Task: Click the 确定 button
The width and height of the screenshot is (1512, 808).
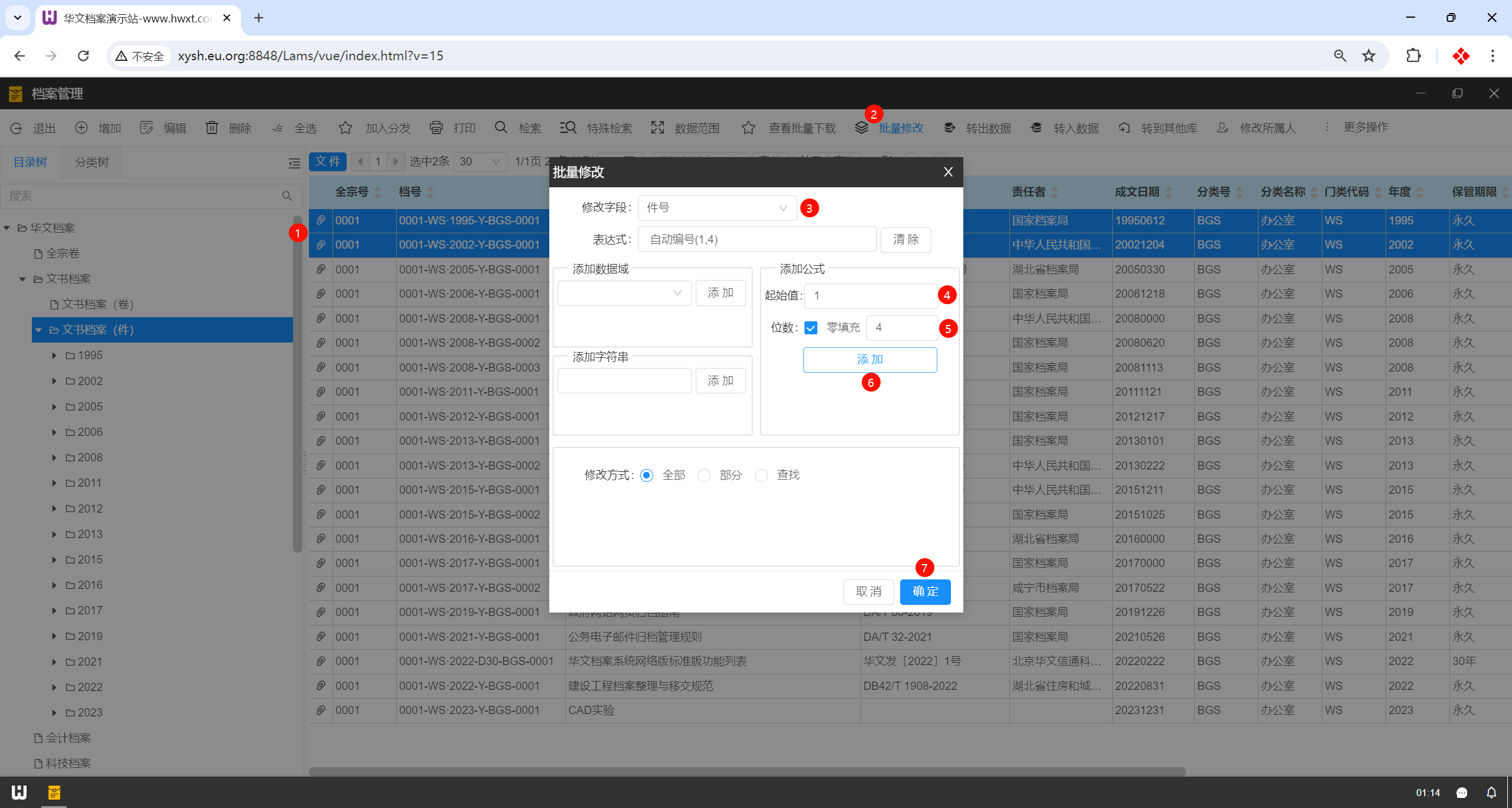Action: [x=925, y=592]
